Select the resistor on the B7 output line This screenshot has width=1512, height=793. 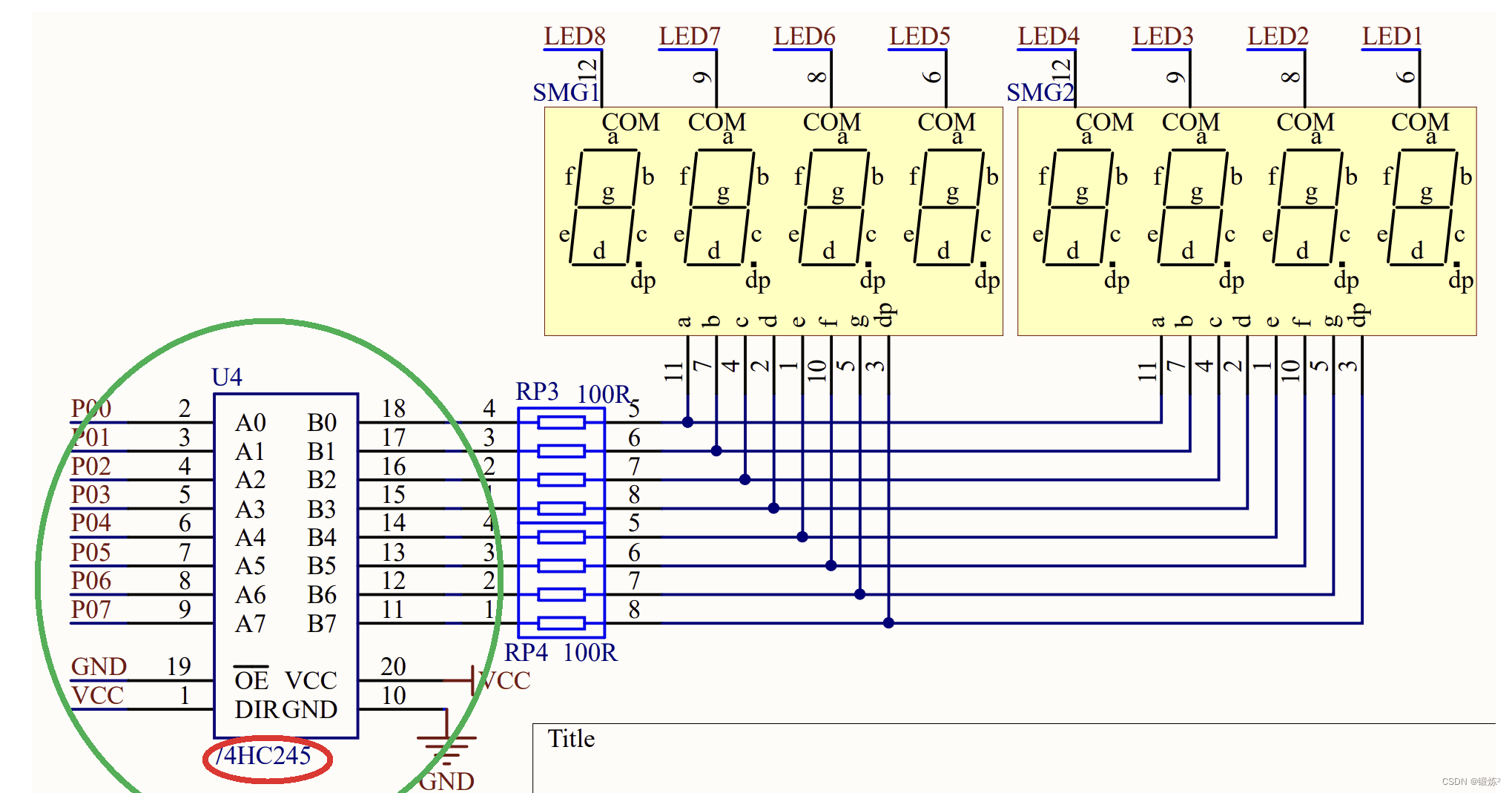[561, 623]
